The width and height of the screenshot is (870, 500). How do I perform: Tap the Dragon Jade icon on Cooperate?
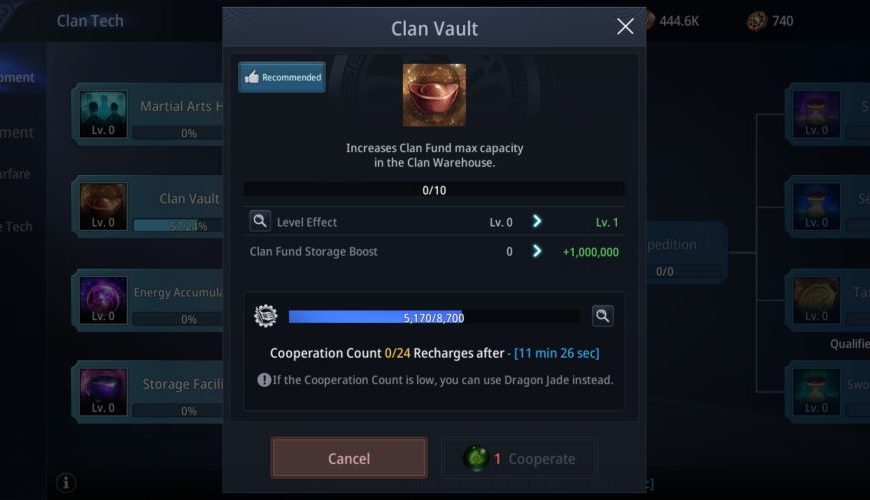pos(476,458)
